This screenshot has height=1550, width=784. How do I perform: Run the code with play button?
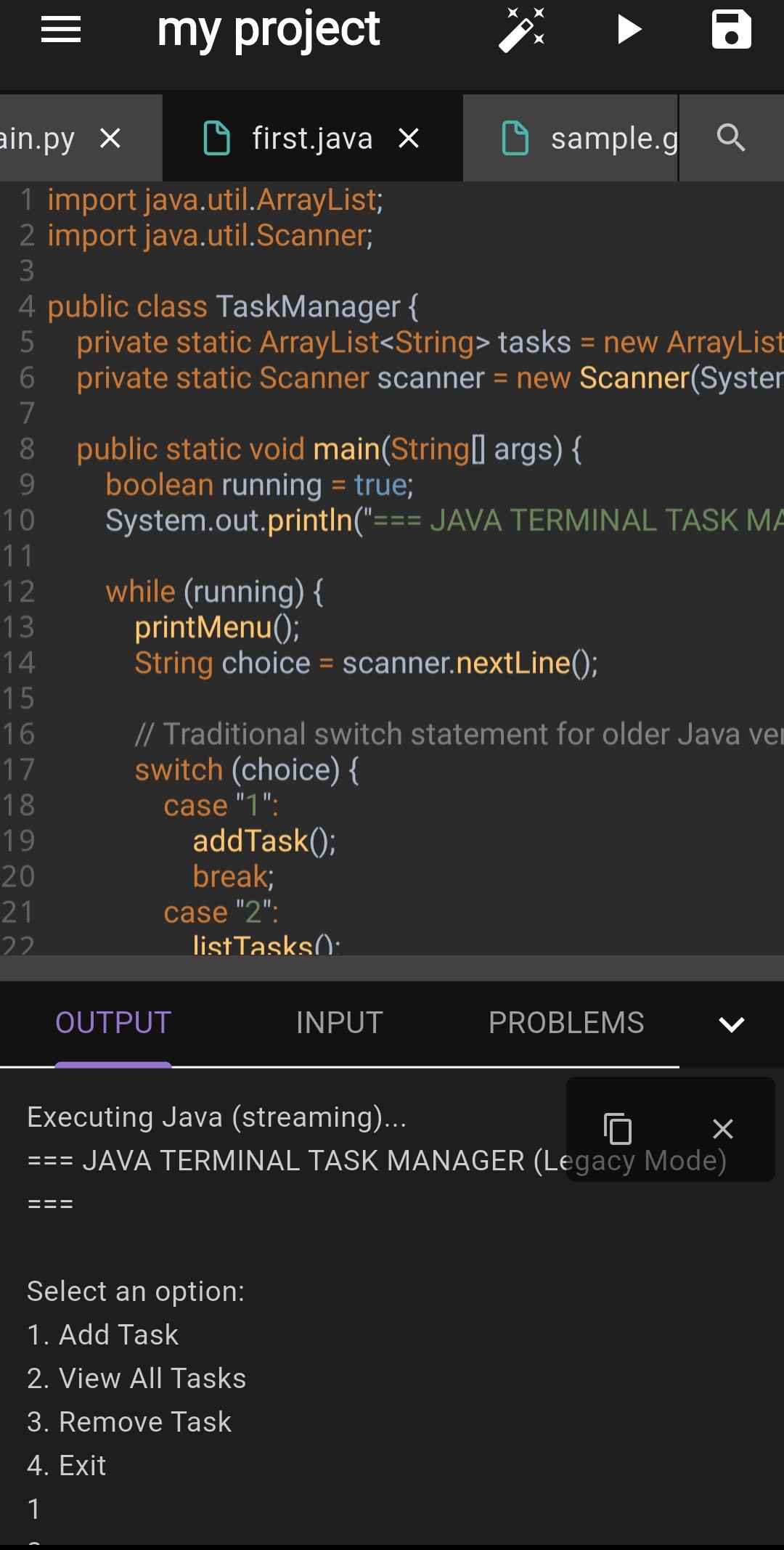(x=629, y=30)
